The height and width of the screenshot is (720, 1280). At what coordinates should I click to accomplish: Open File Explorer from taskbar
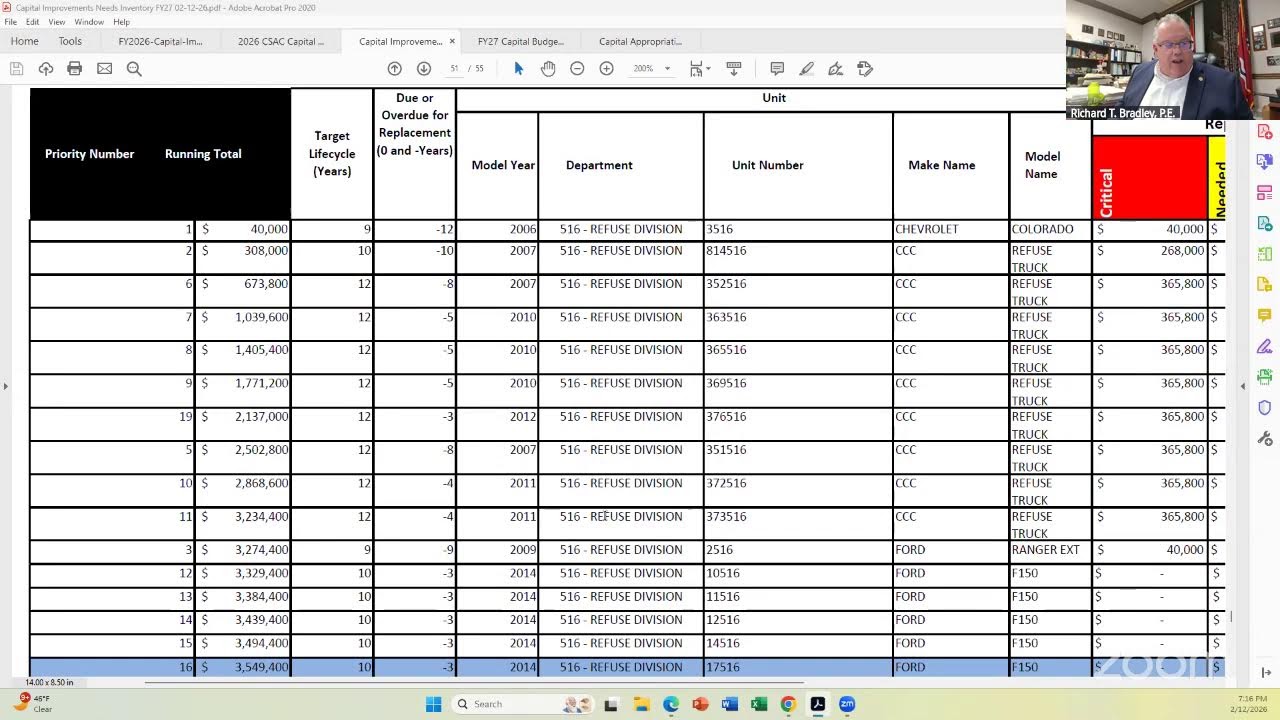pos(641,704)
